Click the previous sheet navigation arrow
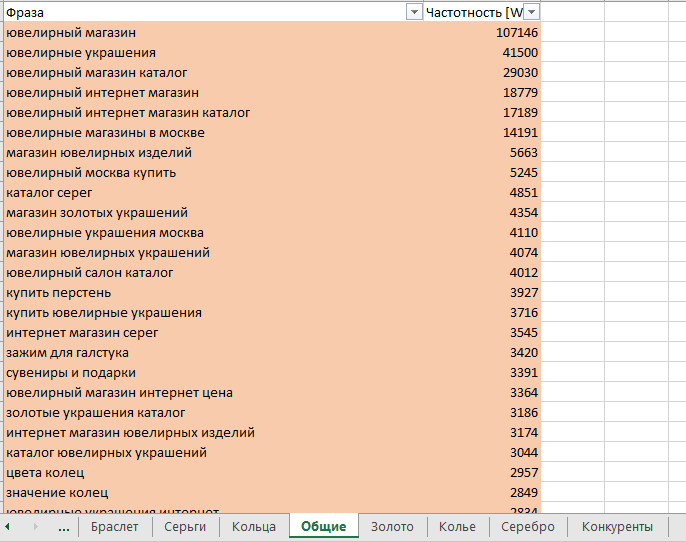This screenshot has width=686, height=542. coord(8,526)
